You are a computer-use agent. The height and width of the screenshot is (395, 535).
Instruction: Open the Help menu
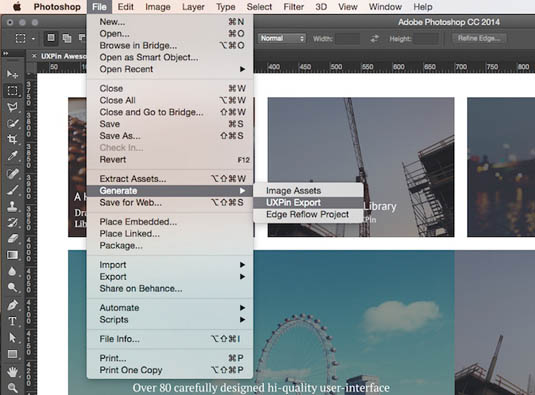pyautogui.click(x=423, y=7)
